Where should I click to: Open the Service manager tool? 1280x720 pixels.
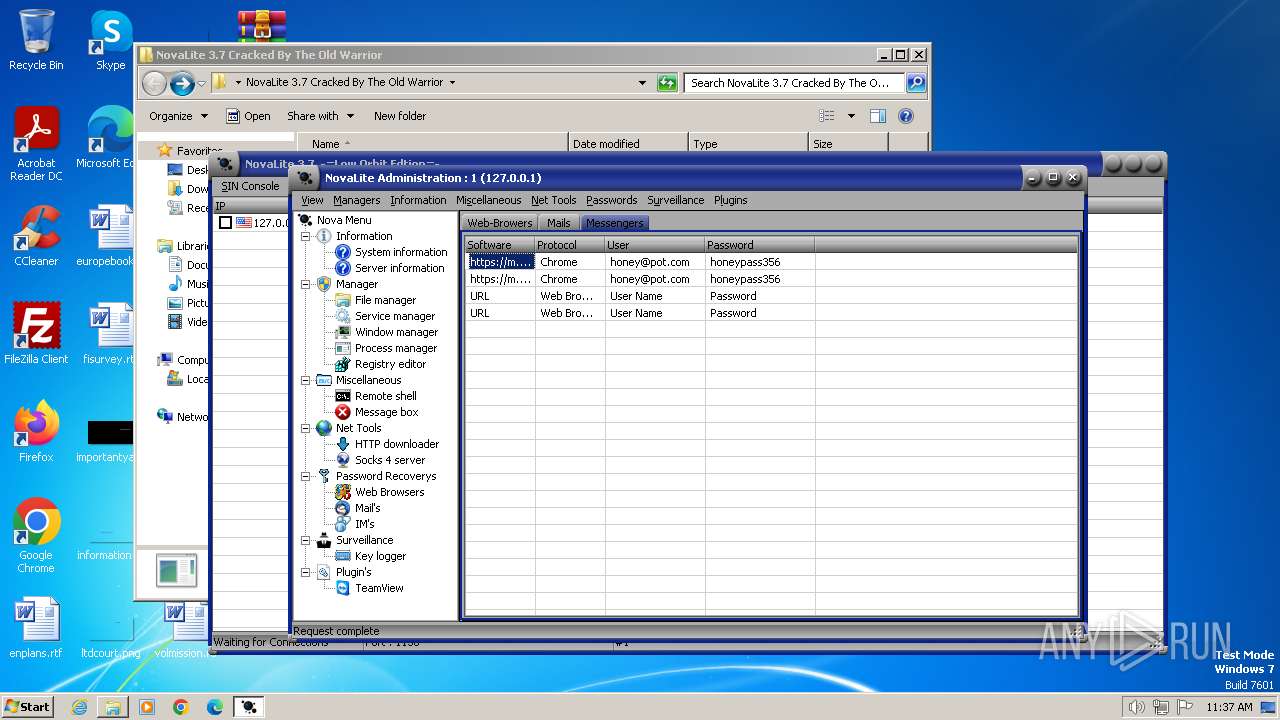point(395,316)
